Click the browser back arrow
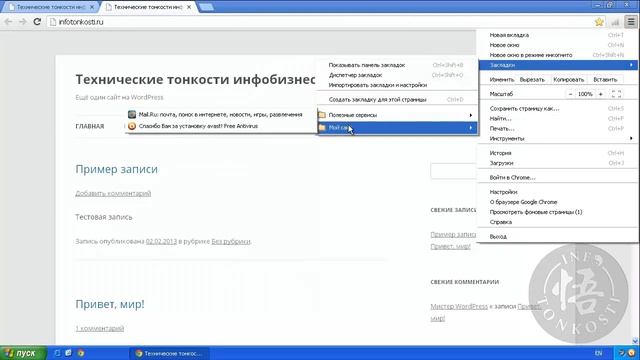This screenshot has height=360, width=640. (8, 22)
